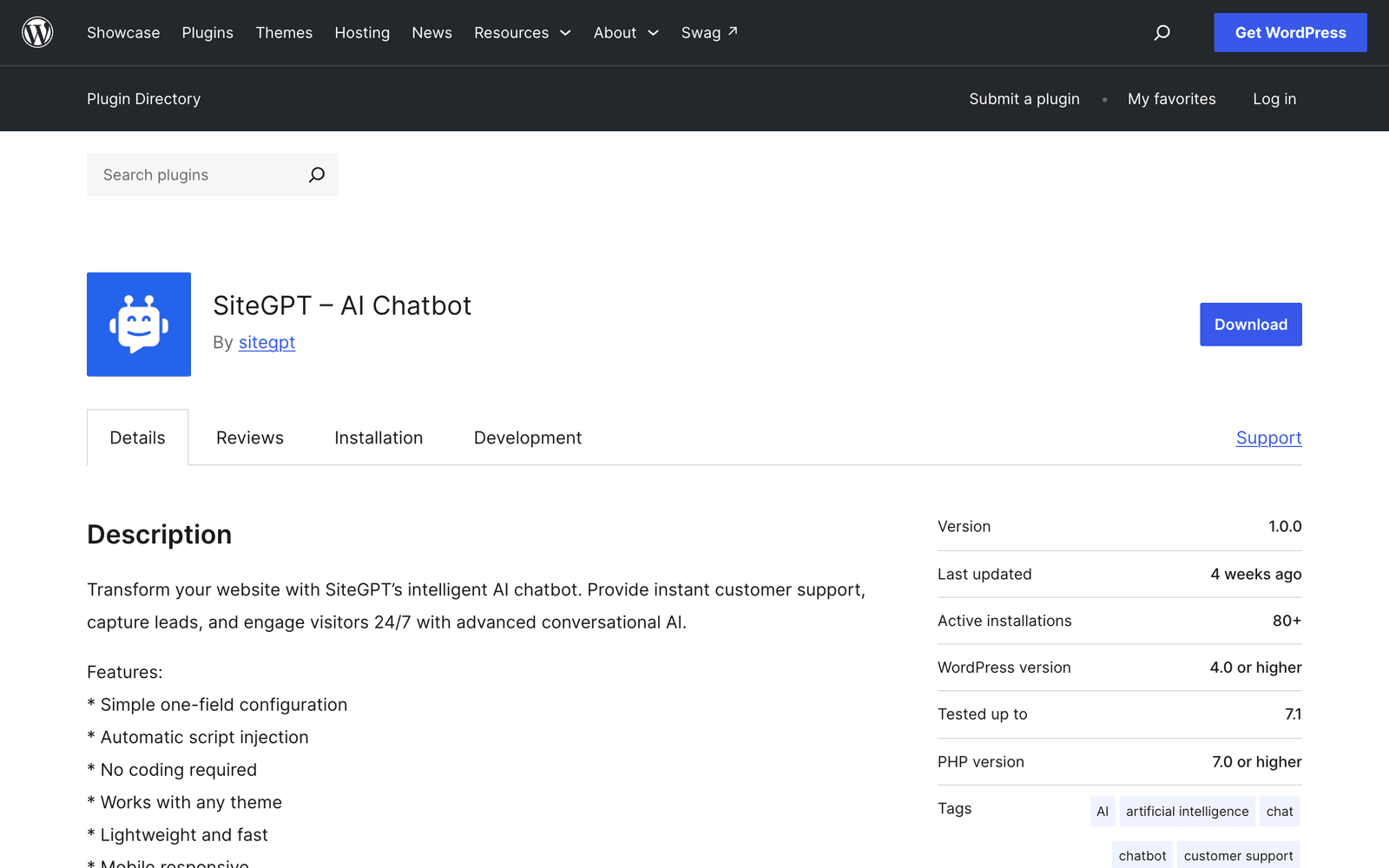1389x868 pixels.
Task: Open the site search magnifier icon
Action: [1162, 32]
